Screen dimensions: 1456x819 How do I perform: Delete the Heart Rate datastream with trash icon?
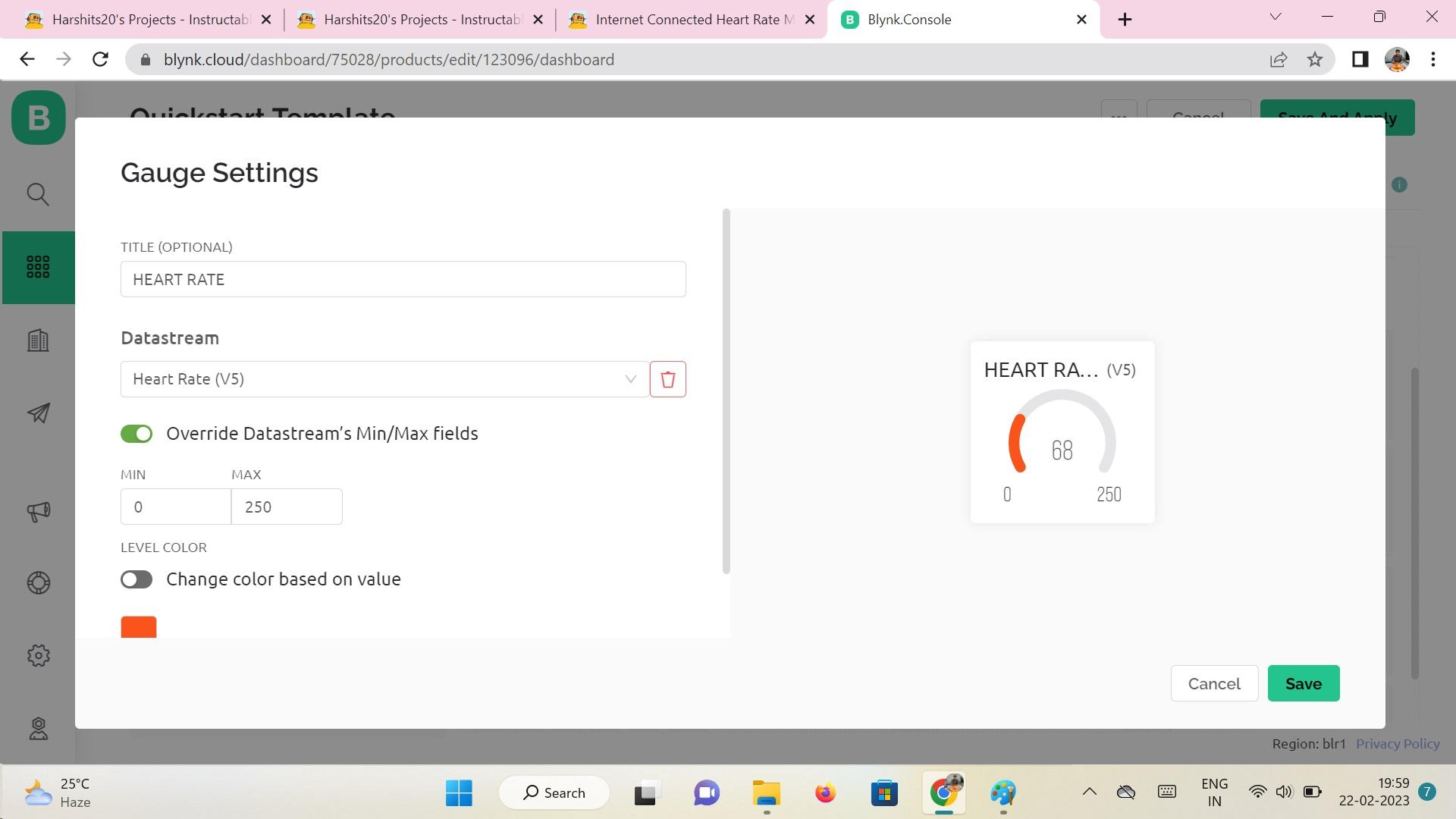click(667, 379)
